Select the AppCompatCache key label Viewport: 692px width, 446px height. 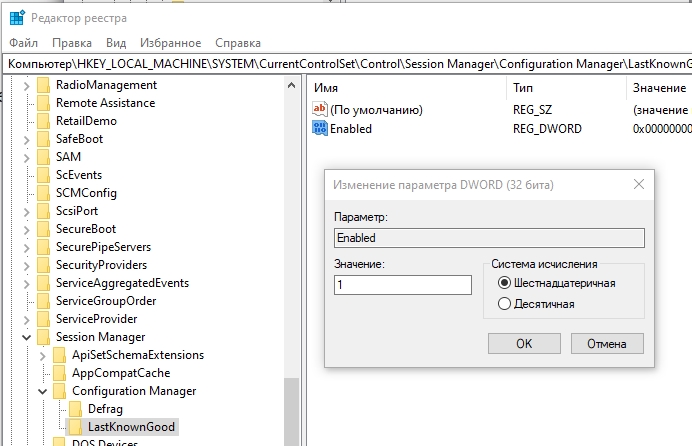click(x=121, y=373)
